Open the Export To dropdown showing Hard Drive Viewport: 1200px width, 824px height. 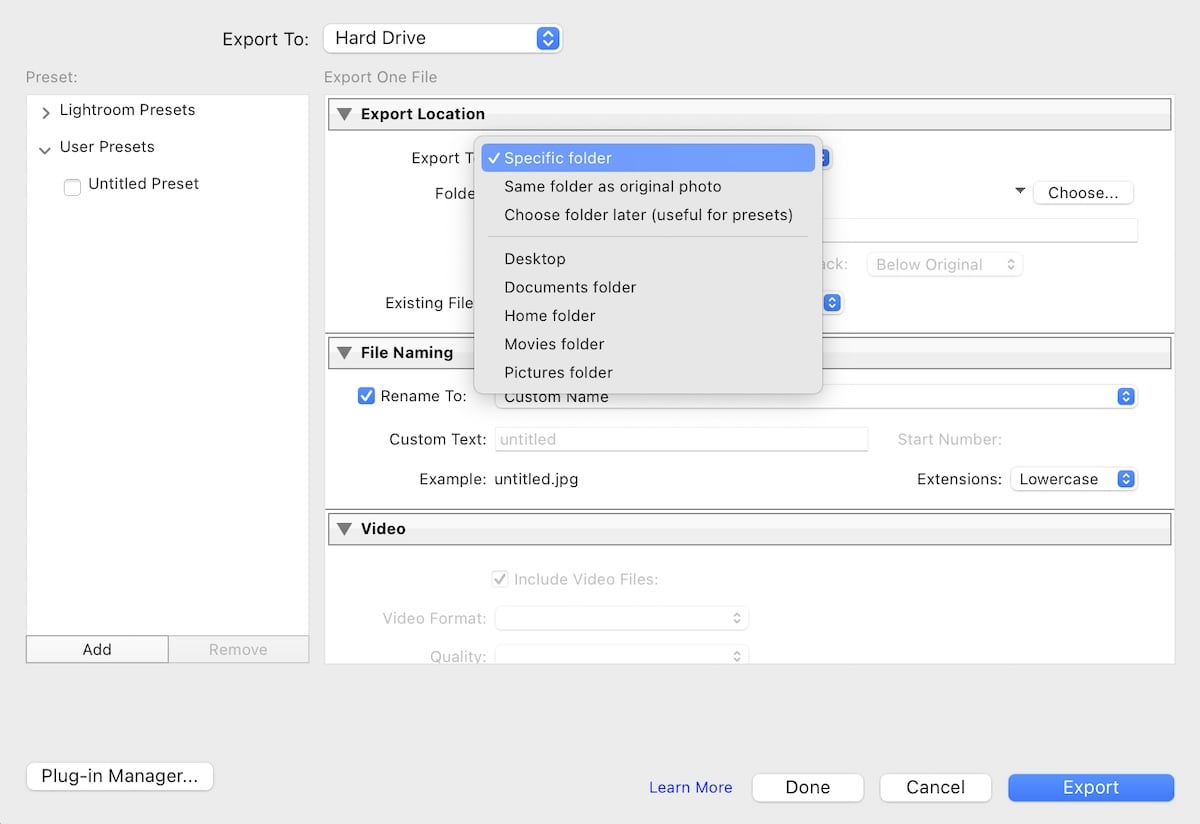[x=442, y=38]
